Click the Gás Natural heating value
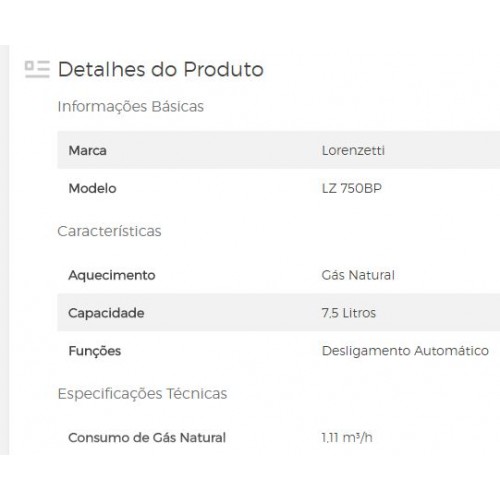Screen dimensions: 500x500 pos(358,275)
